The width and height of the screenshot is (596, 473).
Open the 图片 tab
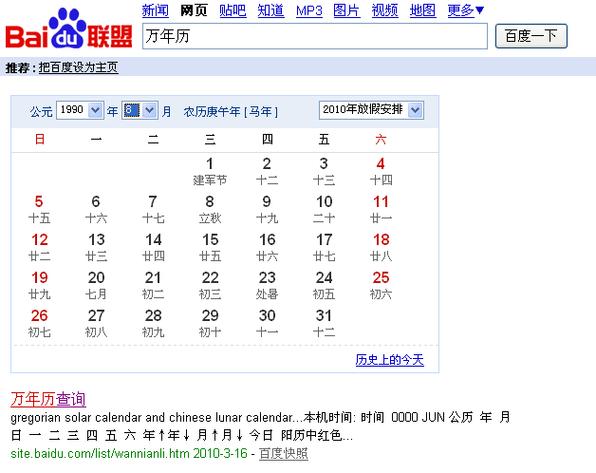[x=346, y=10]
